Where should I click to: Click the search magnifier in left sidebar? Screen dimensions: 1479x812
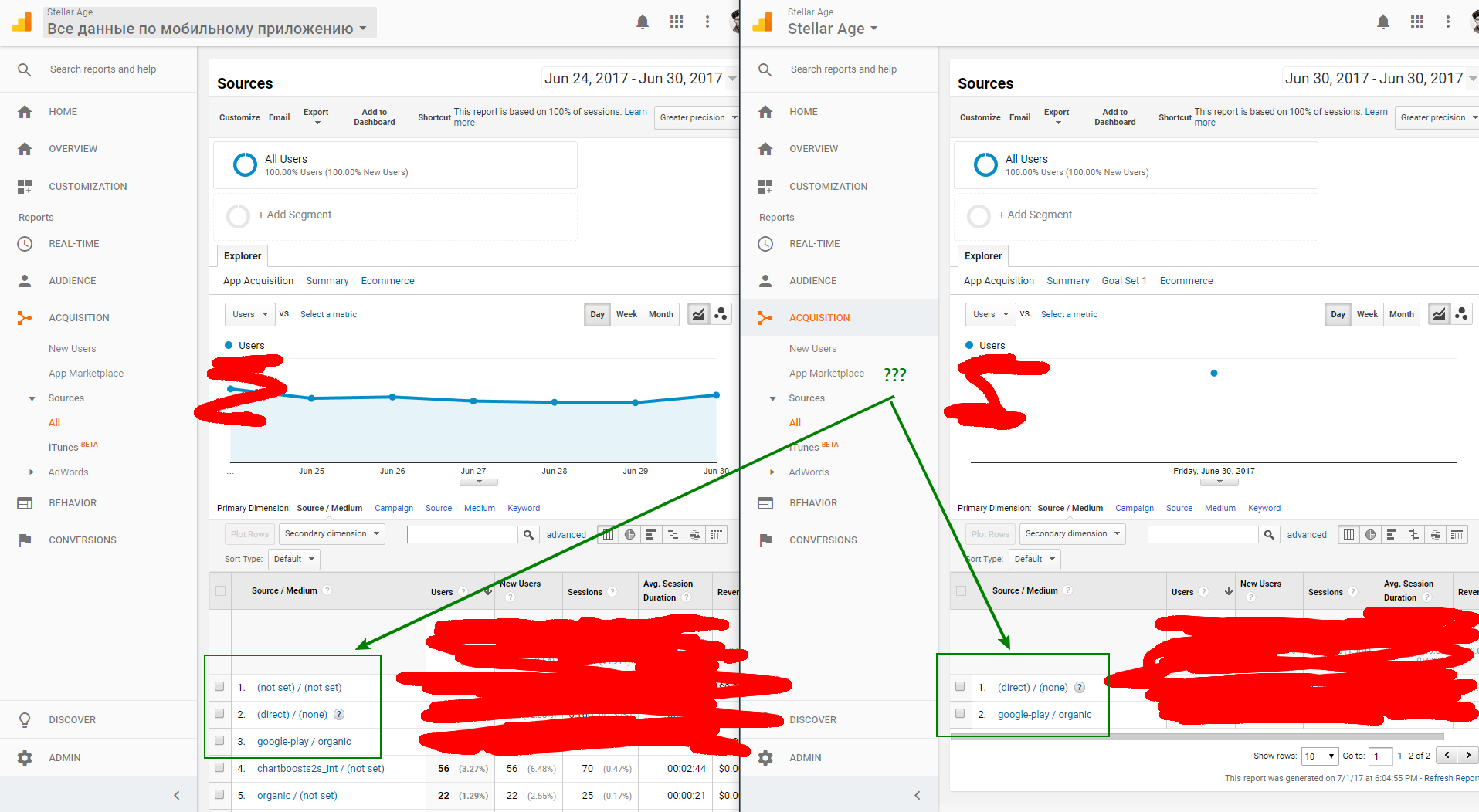click(25, 69)
